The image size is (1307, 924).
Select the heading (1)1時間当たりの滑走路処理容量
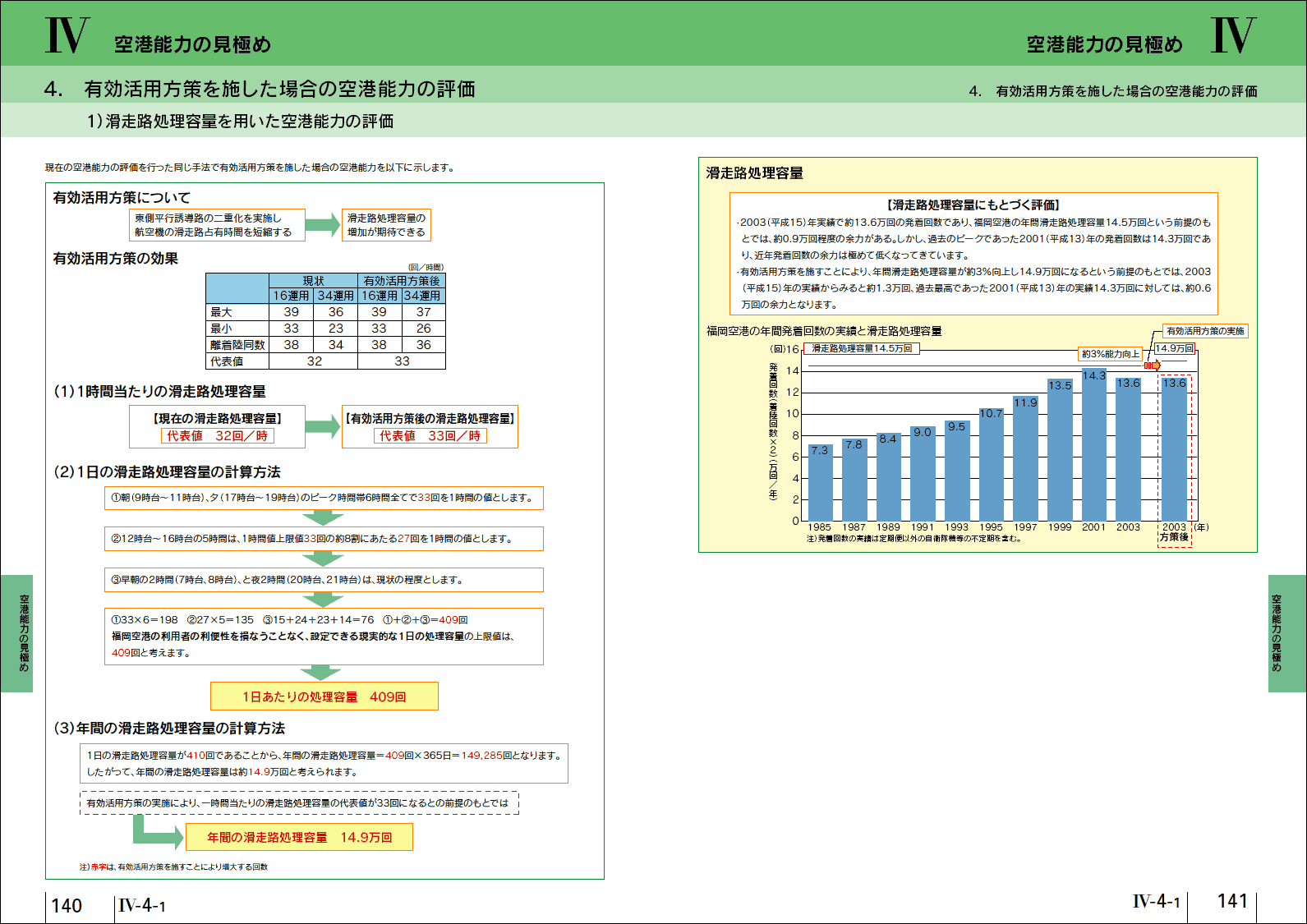point(159,392)
